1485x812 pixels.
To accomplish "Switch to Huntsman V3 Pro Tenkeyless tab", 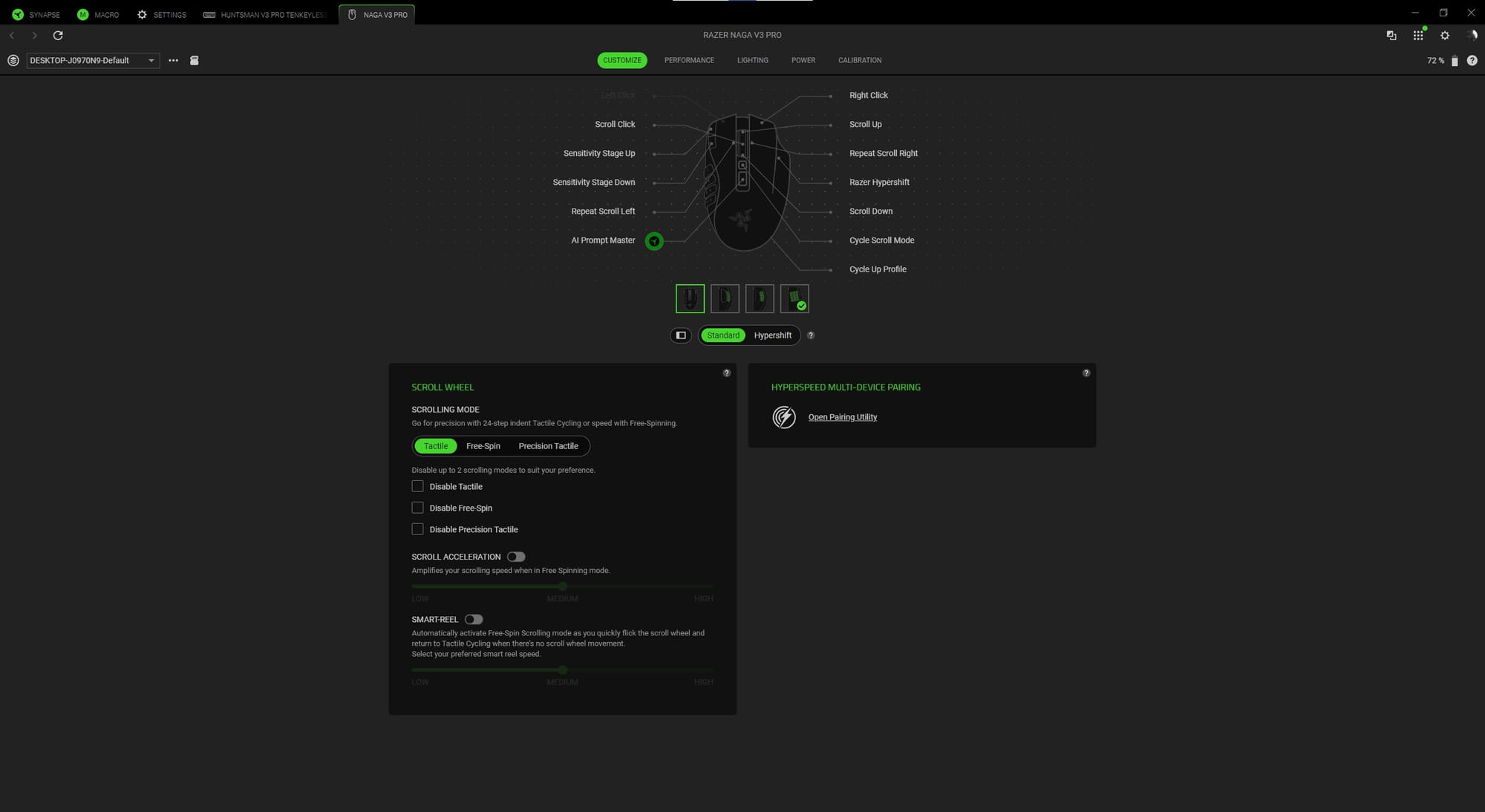I will click(x=265, y=15).
